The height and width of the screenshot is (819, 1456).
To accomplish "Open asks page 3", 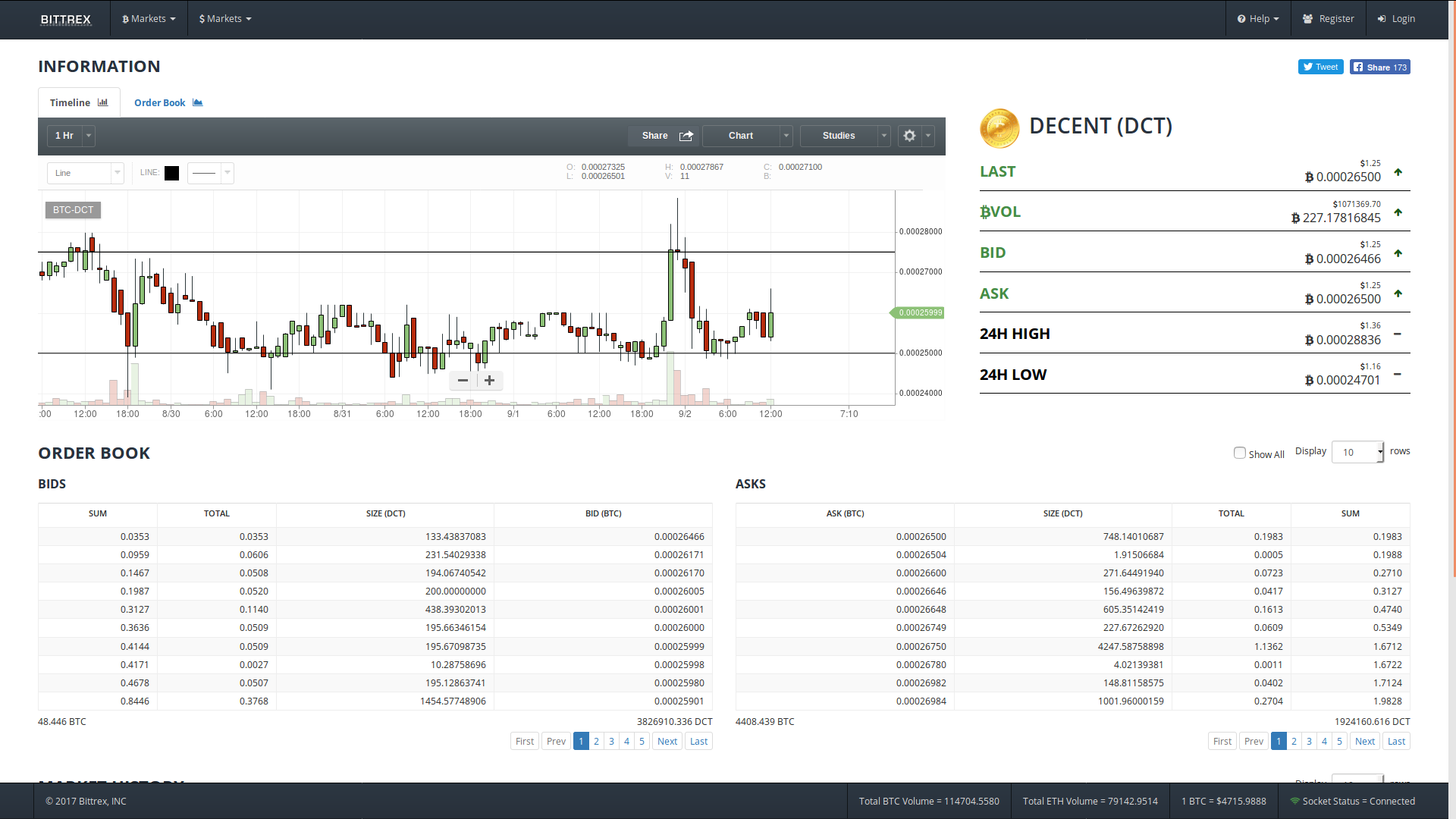I will tap(1309, 742).
